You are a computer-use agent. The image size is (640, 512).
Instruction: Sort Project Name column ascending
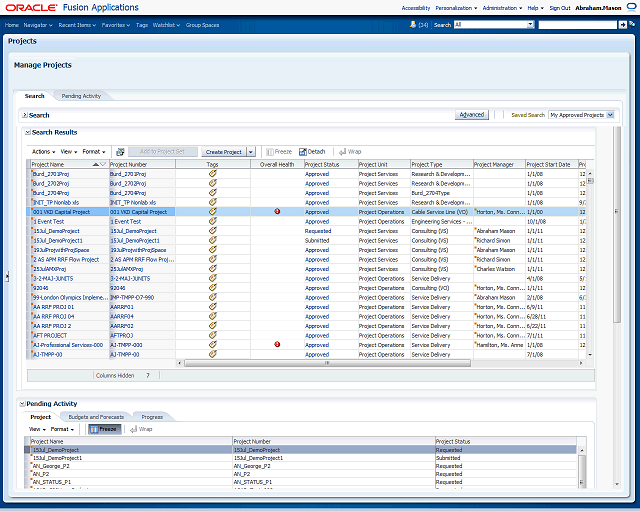pyautogui.click(x=95, y=164)
